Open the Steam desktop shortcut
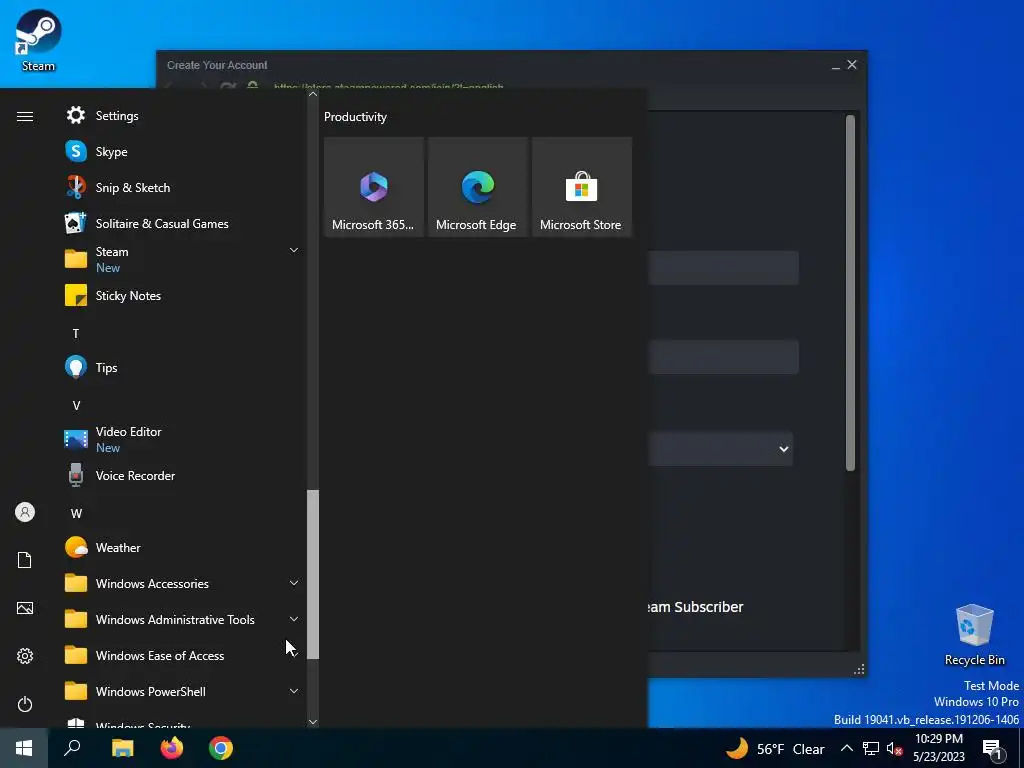The height and width of the screenshot is (768, 1024). (x=38, y=40)
